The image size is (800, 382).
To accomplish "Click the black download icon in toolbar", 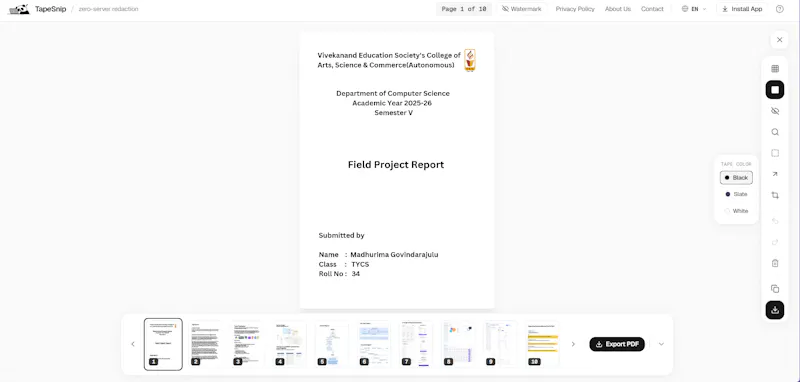I will coord(775,310).
